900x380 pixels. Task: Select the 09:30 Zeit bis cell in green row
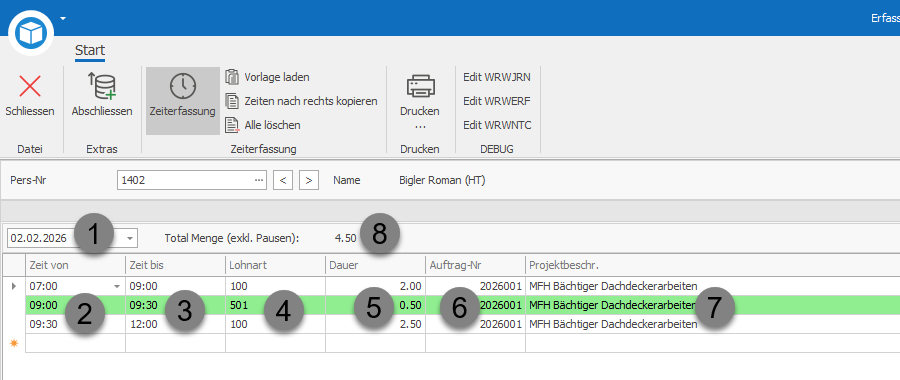175,305
